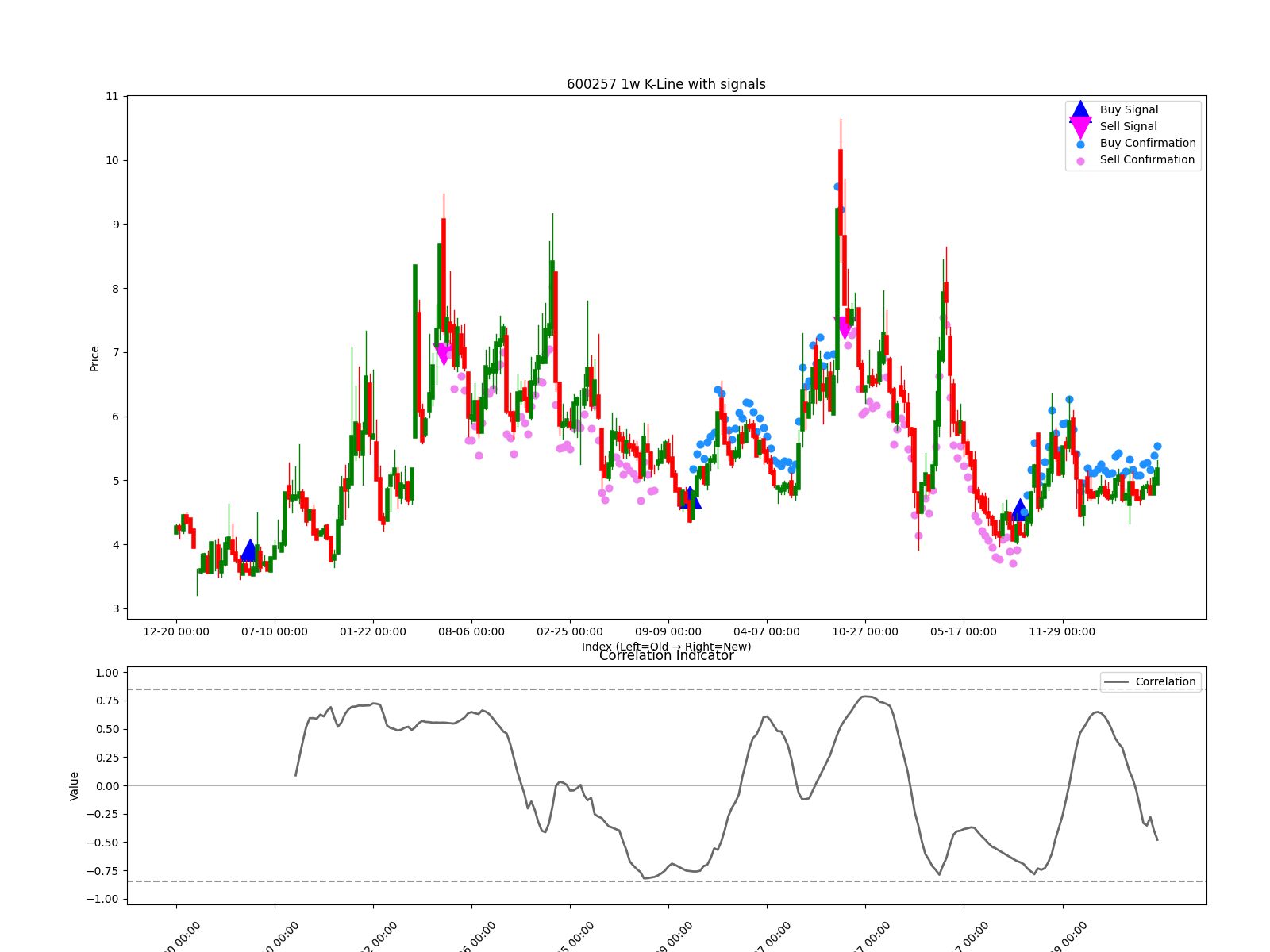1270x952 pixels.
Task: Click the correlation axis tick '−1.00'
Action: (x=102, y=900)
